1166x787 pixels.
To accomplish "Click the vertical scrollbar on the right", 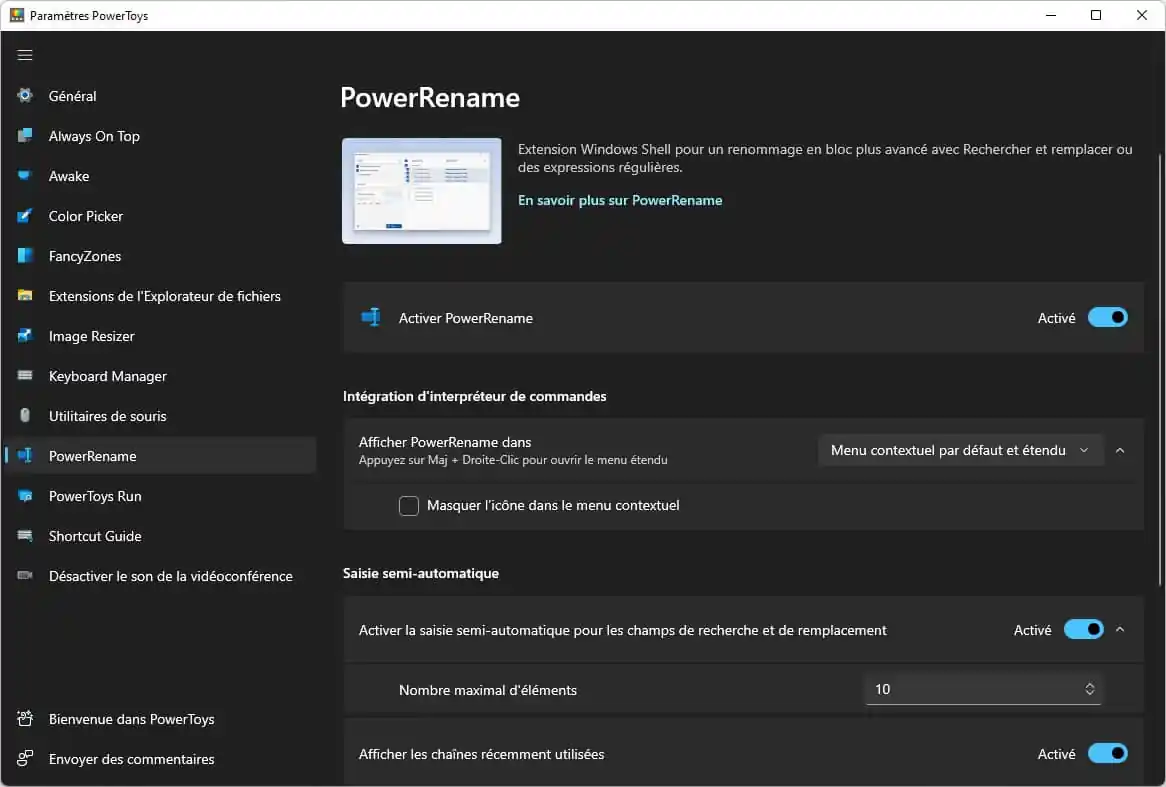I will pos(1160,370).
